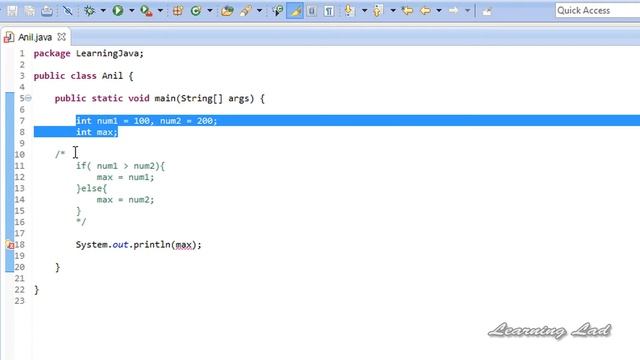
Task: Click the main method signature on line 5
Action: tap(160, 98)
